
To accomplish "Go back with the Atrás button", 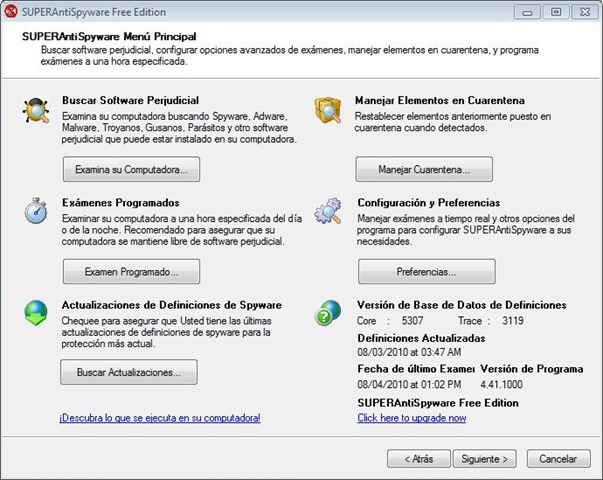I will point(419,459).
